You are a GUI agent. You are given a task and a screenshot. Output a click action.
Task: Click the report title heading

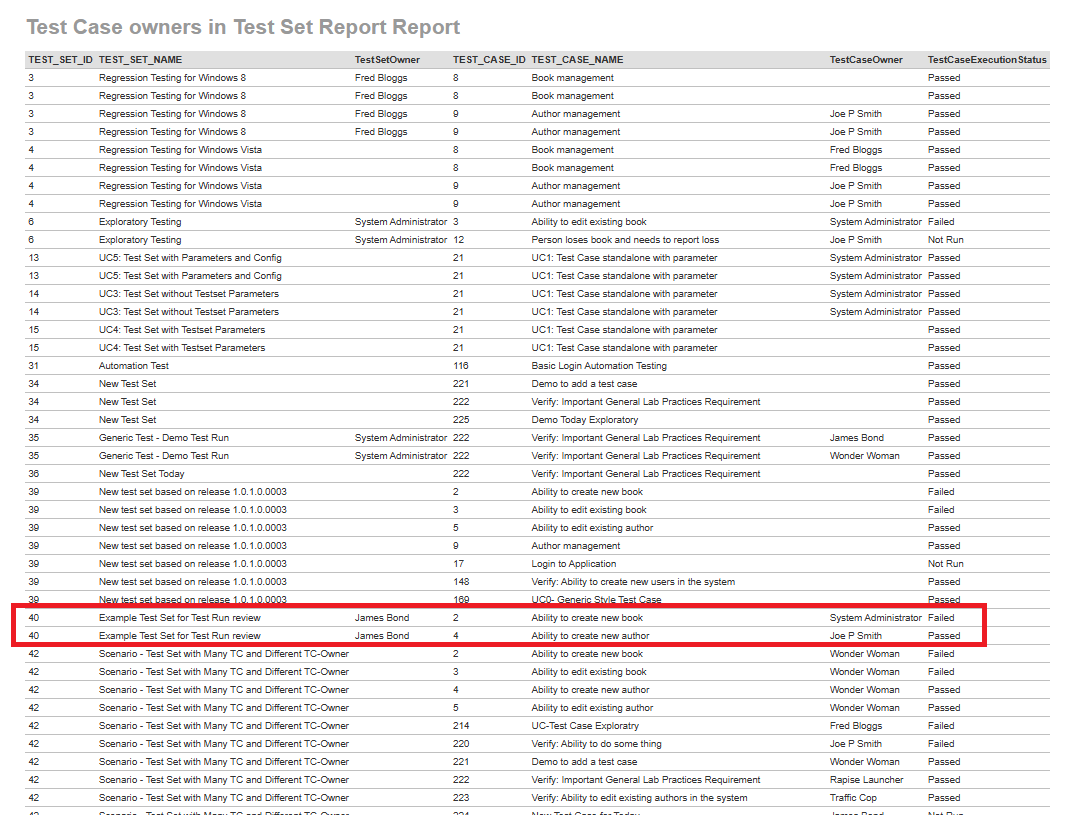click(243, 27)
